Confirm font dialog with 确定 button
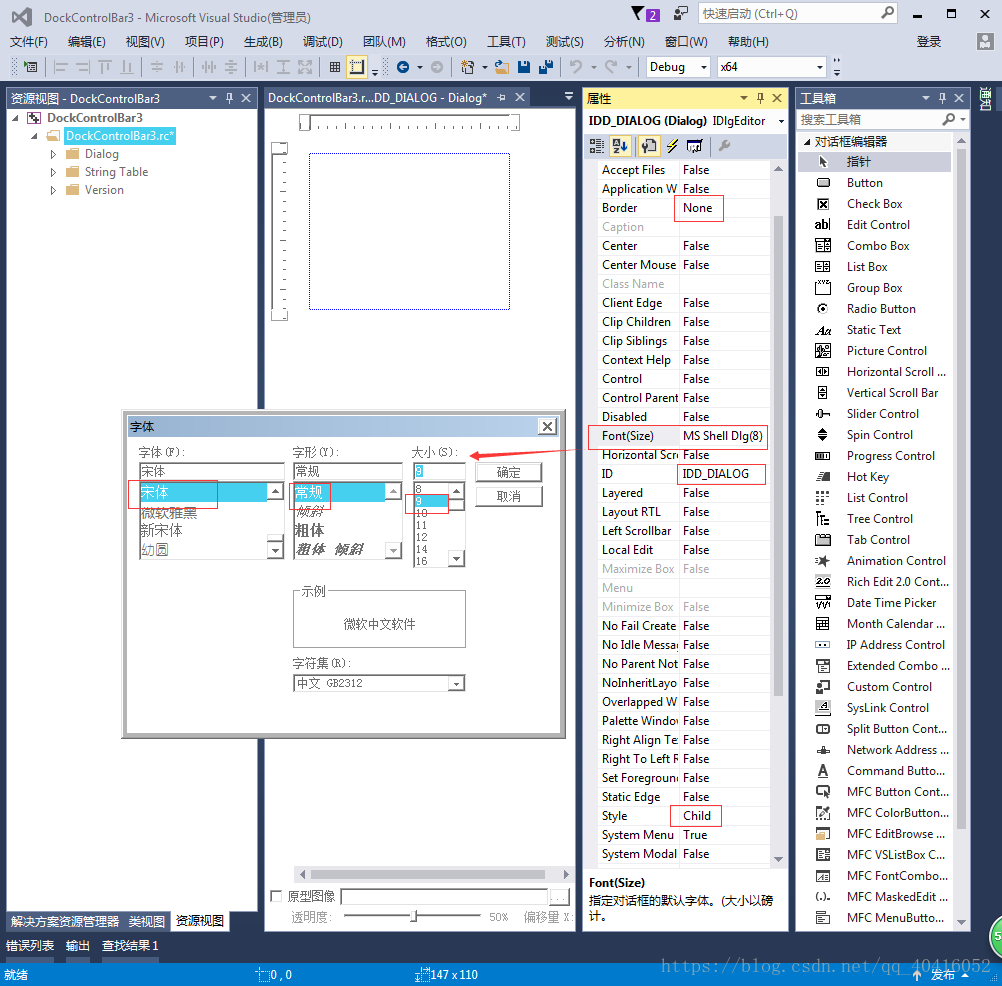The height and width of the screenshot is (986, 1002). tap(509, 472)
